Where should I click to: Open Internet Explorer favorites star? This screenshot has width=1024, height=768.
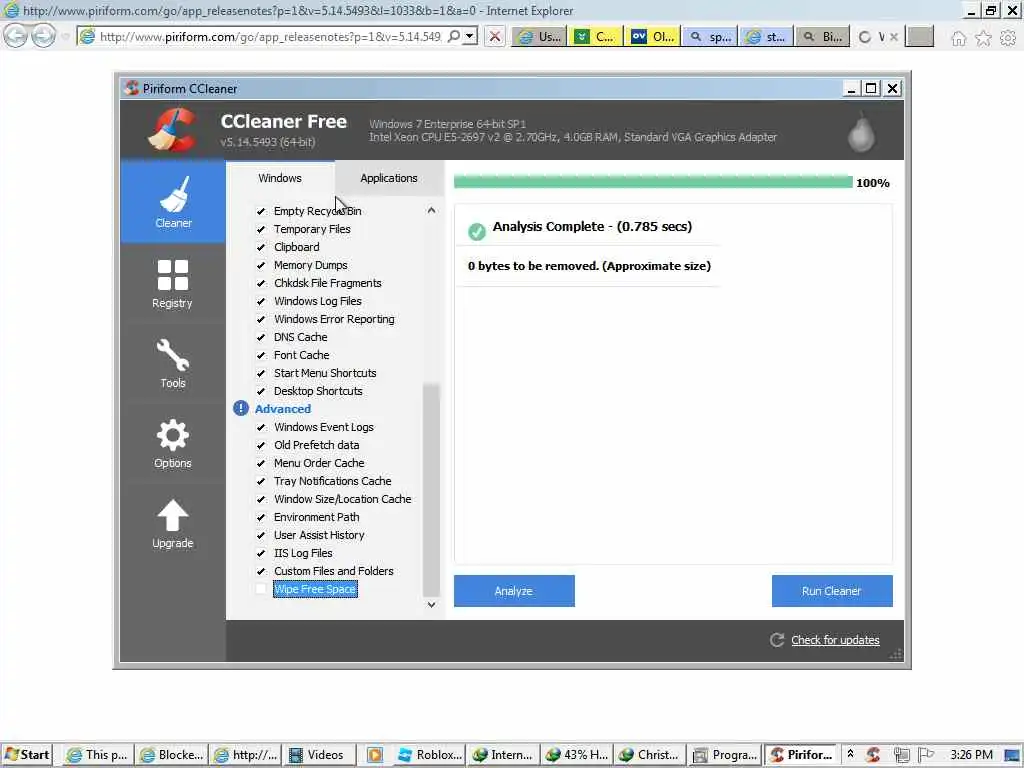pos(983,38)
